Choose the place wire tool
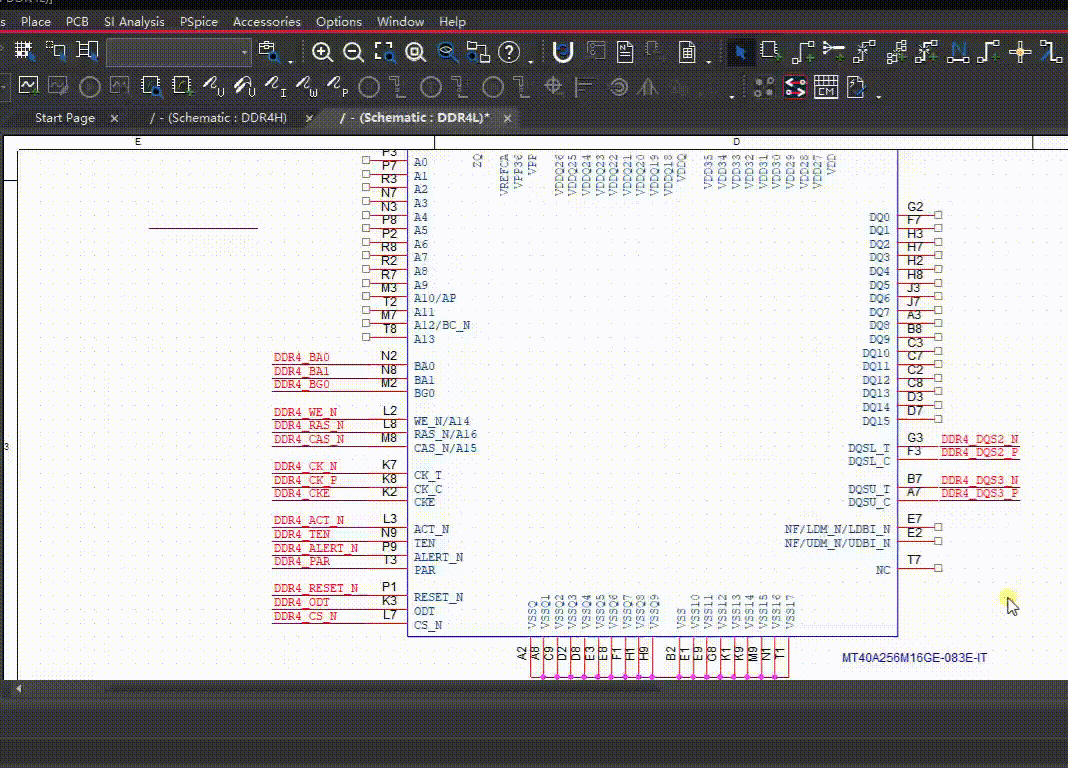This screenshot has height=768, width=1068. coord(802,52)
